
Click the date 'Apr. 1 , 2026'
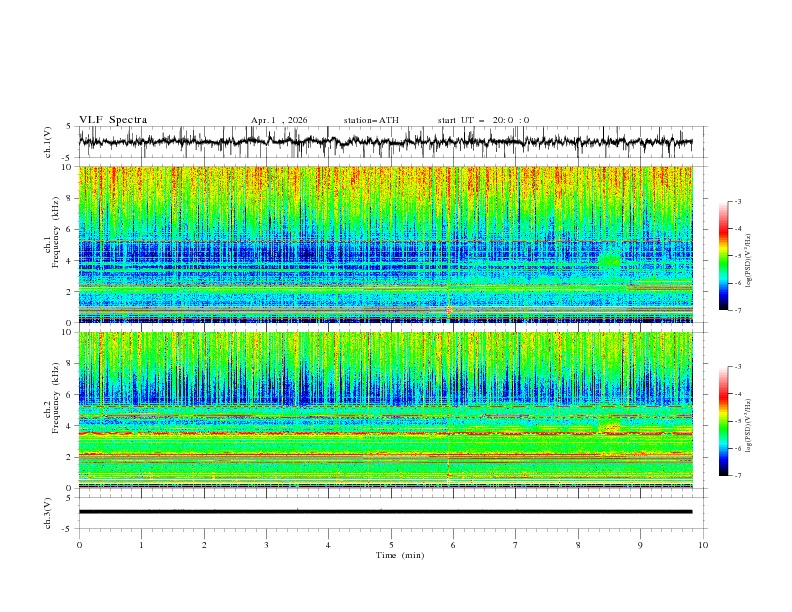pos(279,120)
